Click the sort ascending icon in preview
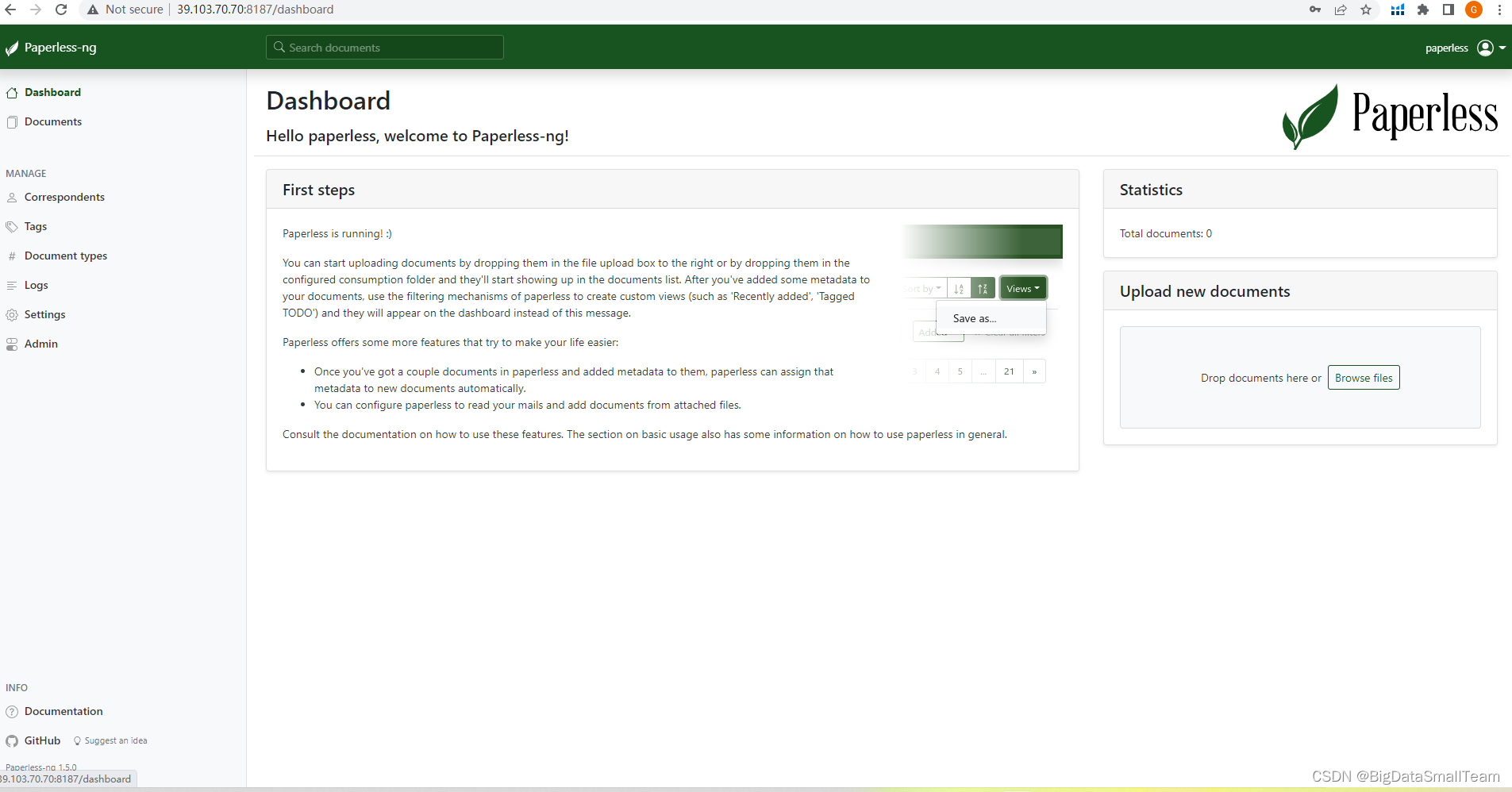Image resolution: width=1512 pixels, height=792 pixels. pyautogui.click(x=959, y=289)
